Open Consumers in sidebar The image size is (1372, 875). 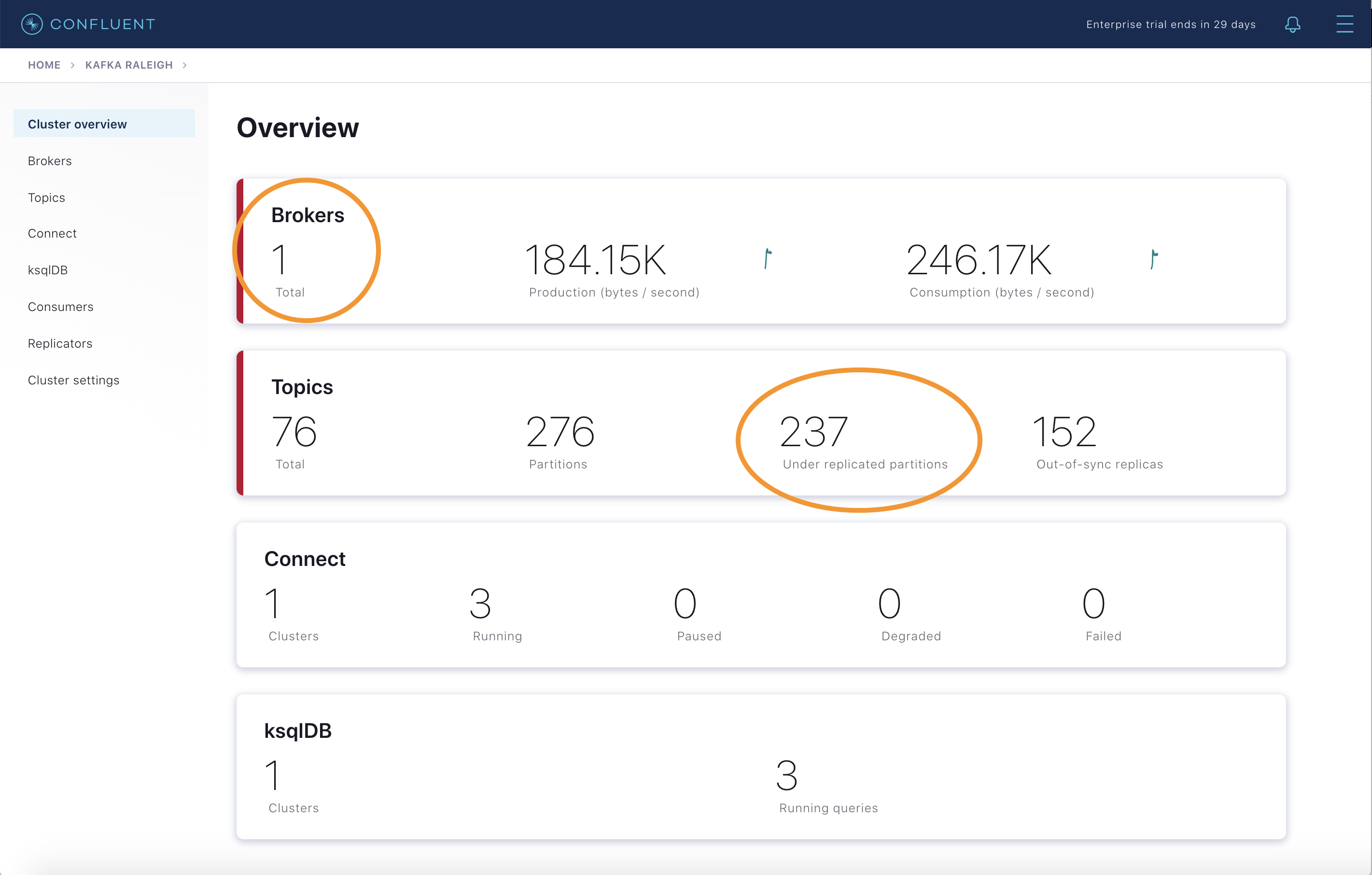coord(60,307)
